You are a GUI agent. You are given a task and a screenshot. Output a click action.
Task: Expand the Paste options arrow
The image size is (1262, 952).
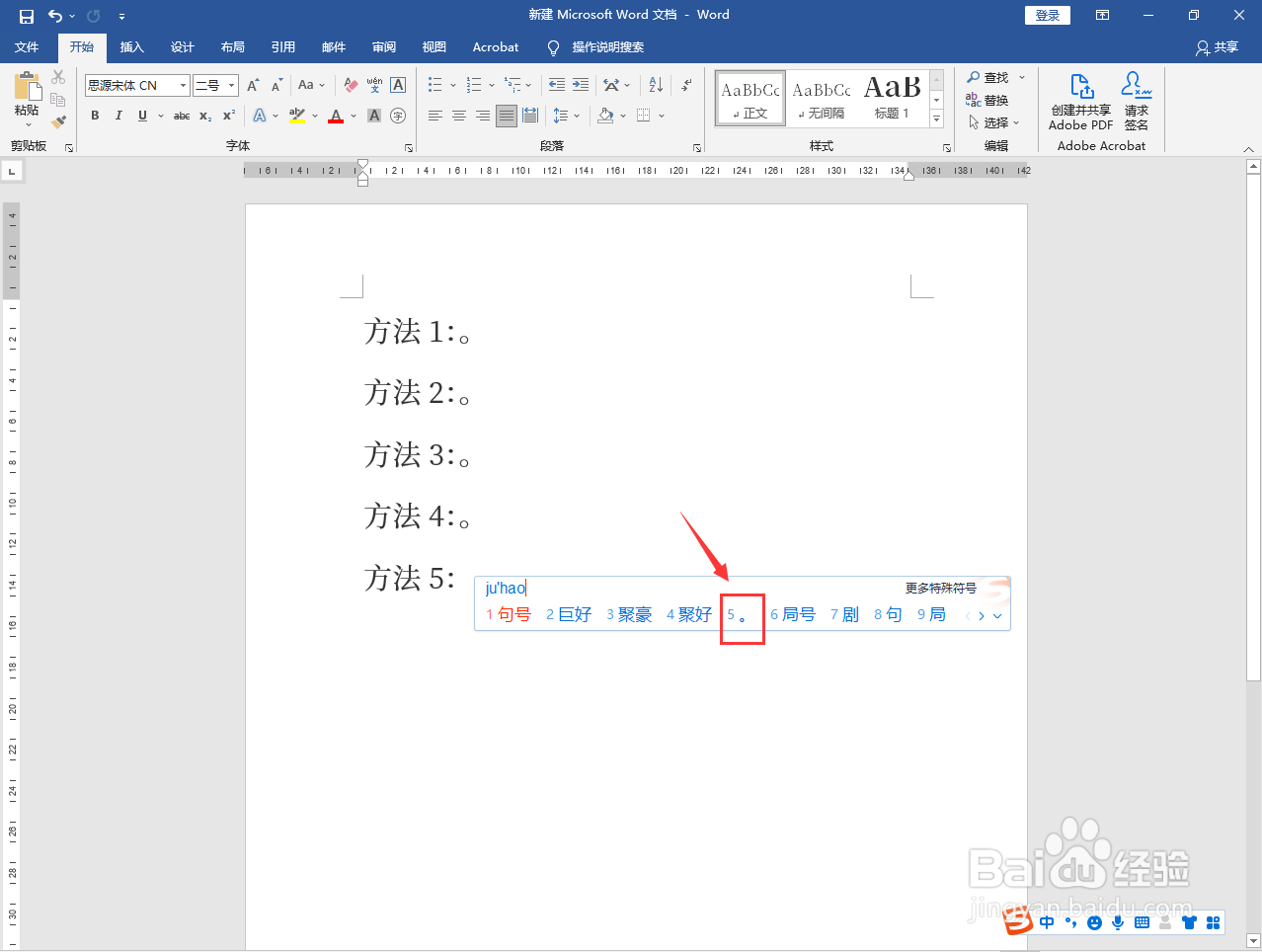tap(28, 124)
